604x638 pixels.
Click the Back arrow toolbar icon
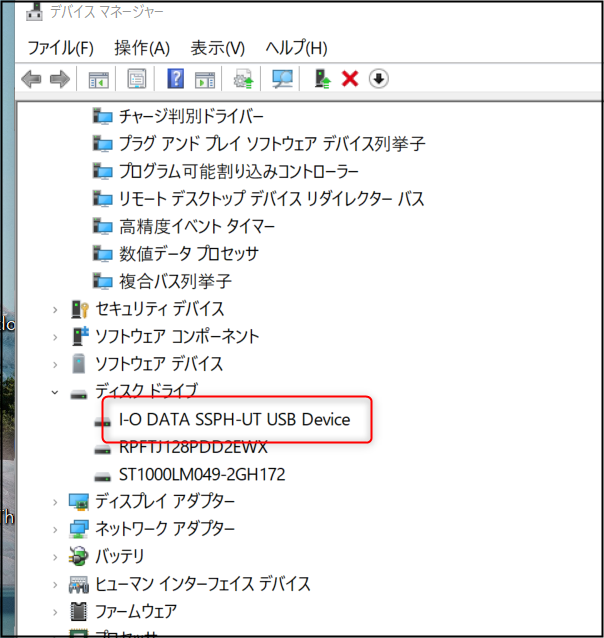[31, 79]
